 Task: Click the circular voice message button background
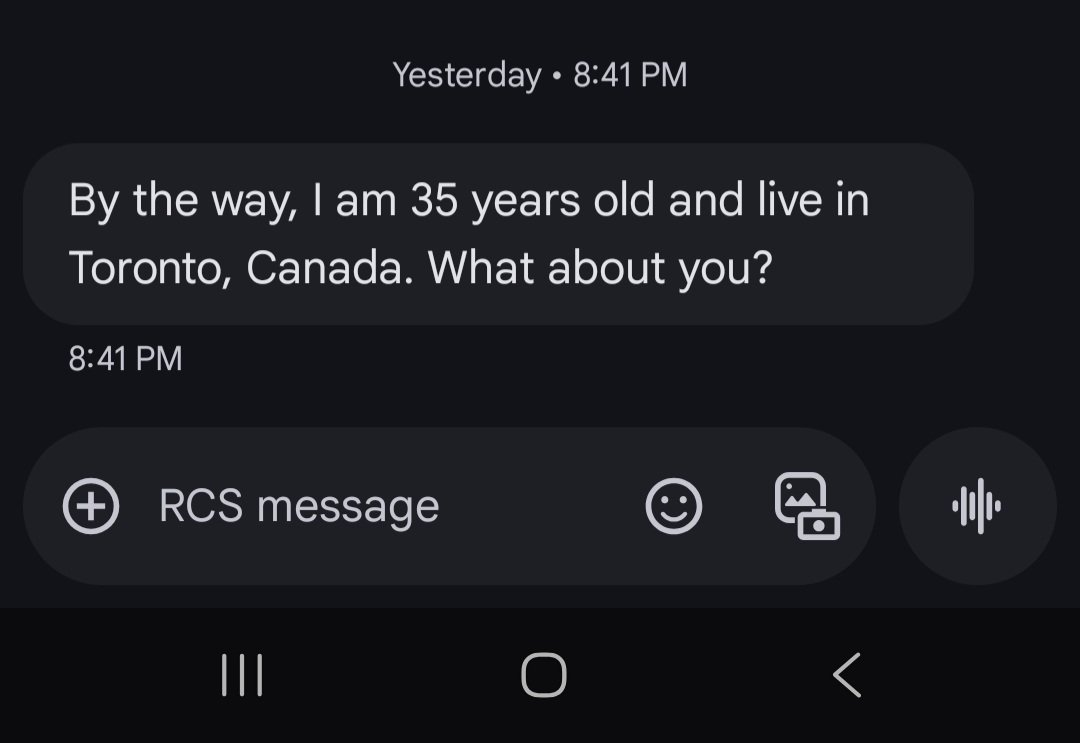977,506
